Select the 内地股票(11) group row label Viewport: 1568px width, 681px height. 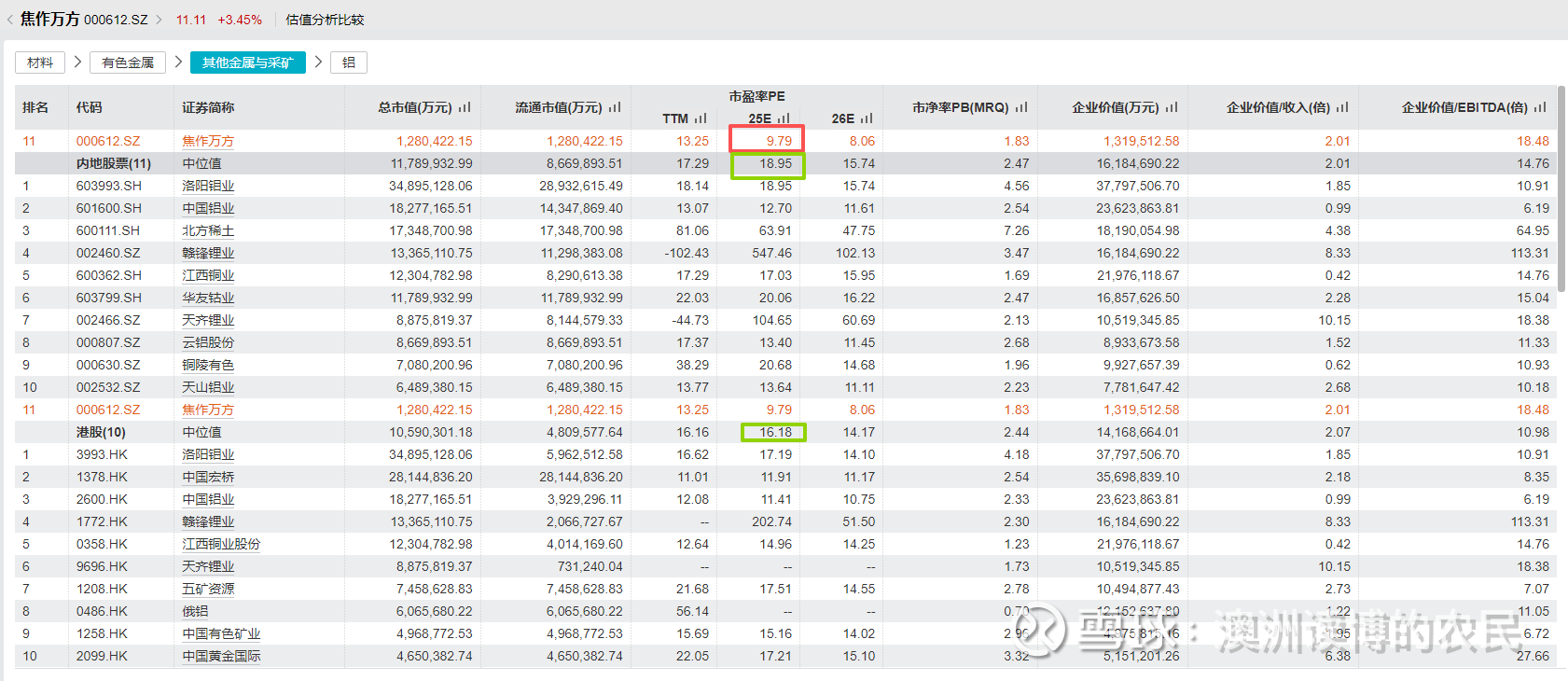[114, 163]
